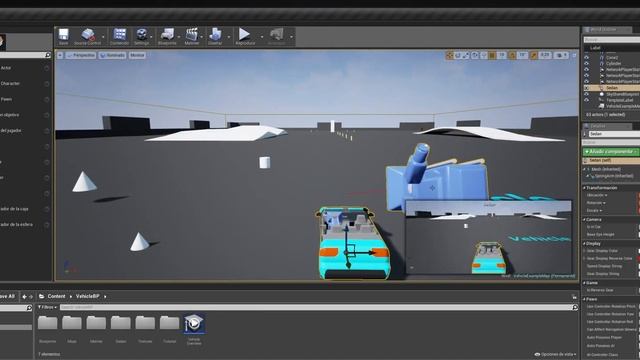The width and height of the screenshot is (640, 360).
Task: Expand Source Control dropdown arrow
Action: 103,37
